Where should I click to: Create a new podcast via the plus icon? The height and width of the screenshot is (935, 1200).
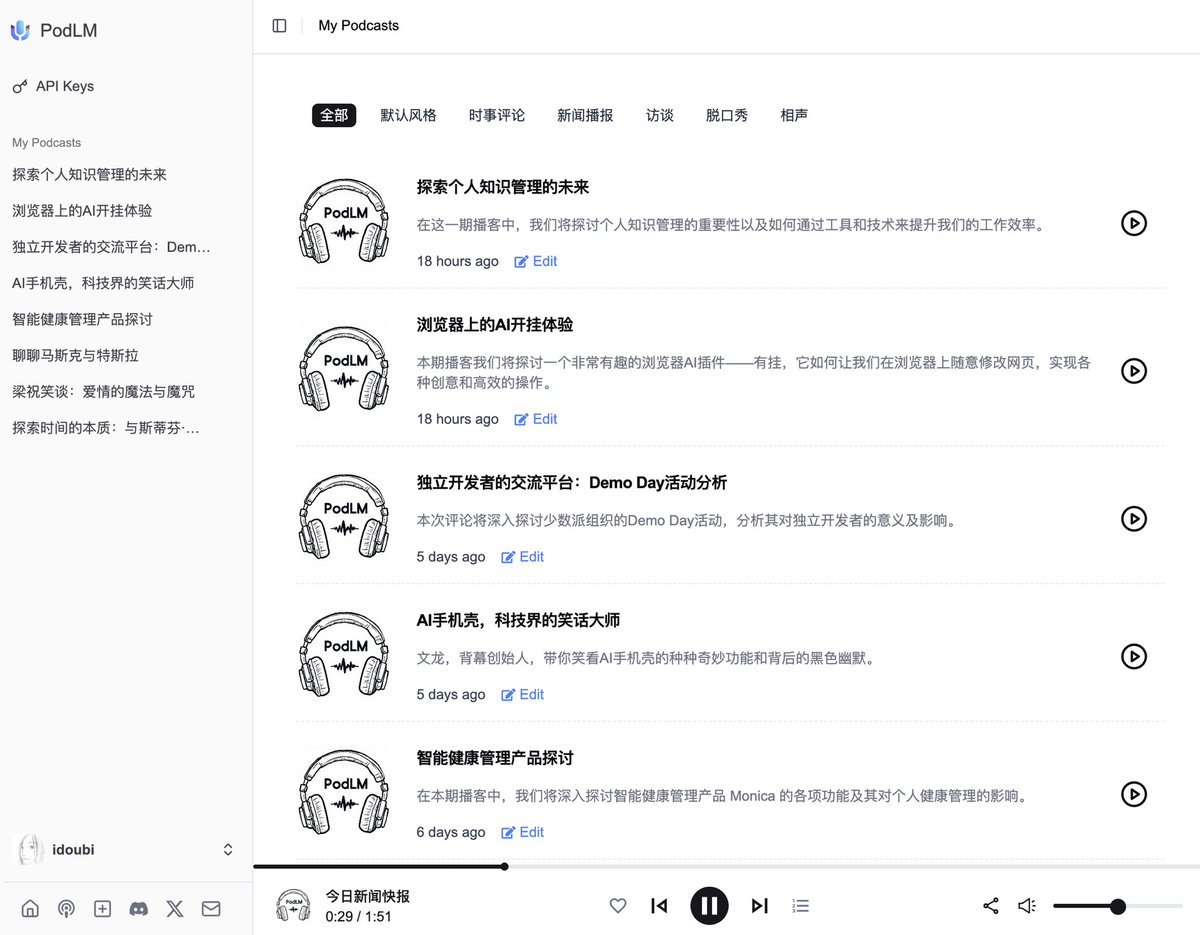coord(102,908)
